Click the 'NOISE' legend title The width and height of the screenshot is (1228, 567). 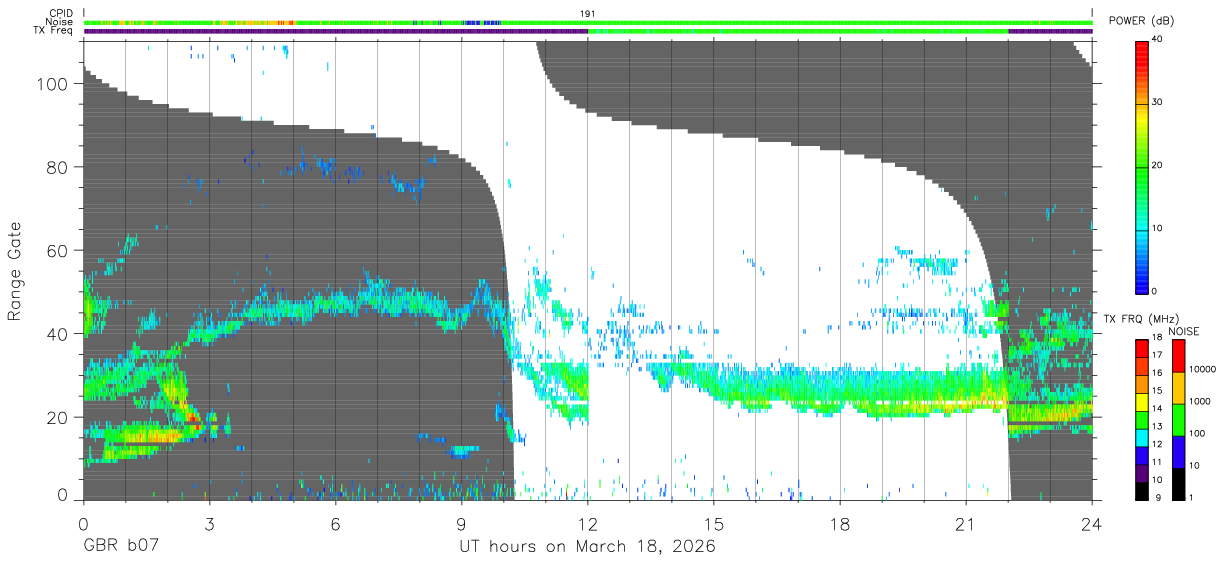[x=1185, y=331]
